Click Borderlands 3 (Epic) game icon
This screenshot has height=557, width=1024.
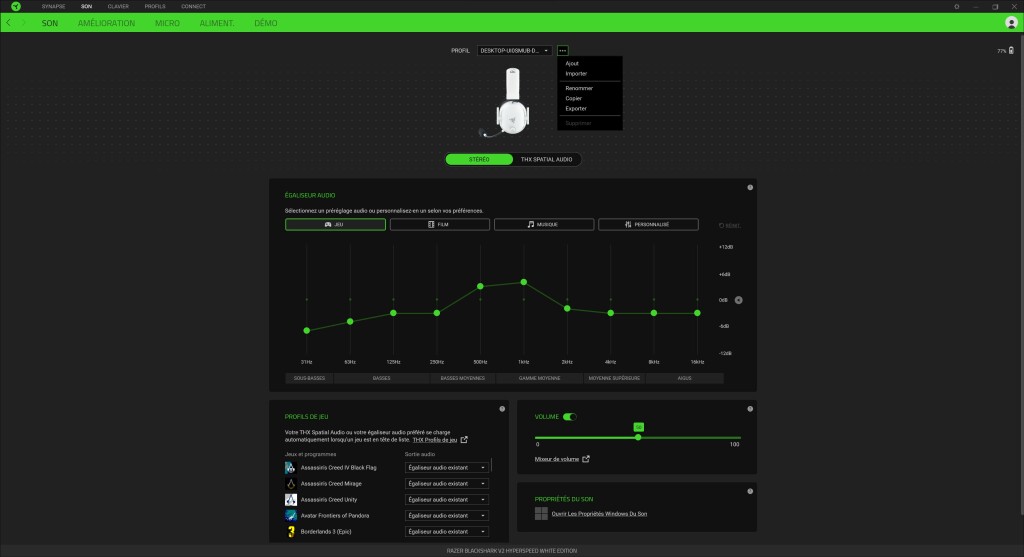tap(291, 532)
